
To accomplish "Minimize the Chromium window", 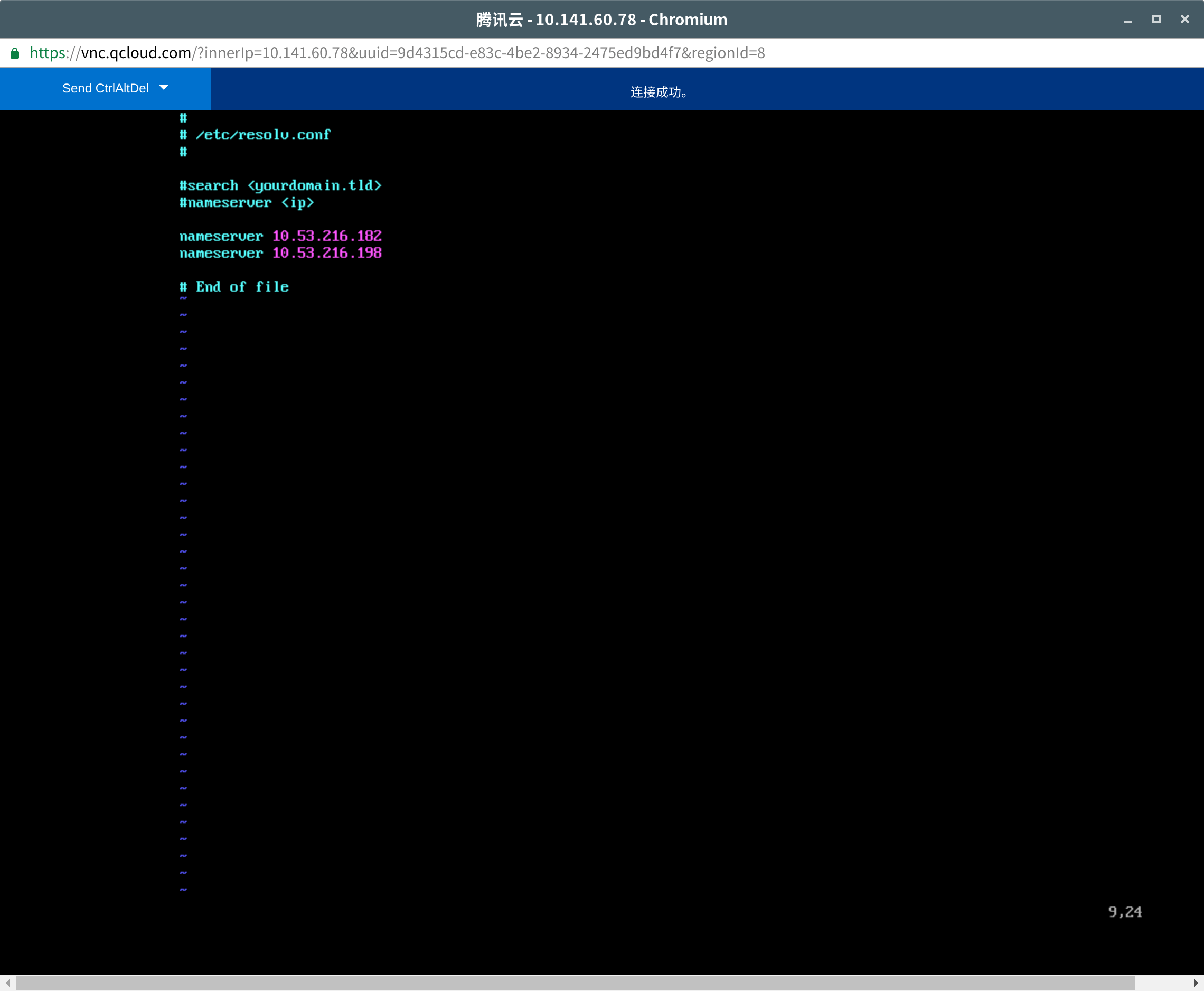I will [x=1127, y=20].
